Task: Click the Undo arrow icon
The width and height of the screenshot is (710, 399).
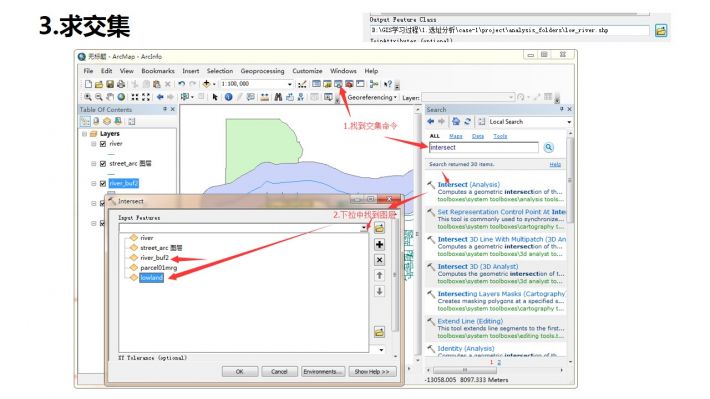Action: coord(182,84)
